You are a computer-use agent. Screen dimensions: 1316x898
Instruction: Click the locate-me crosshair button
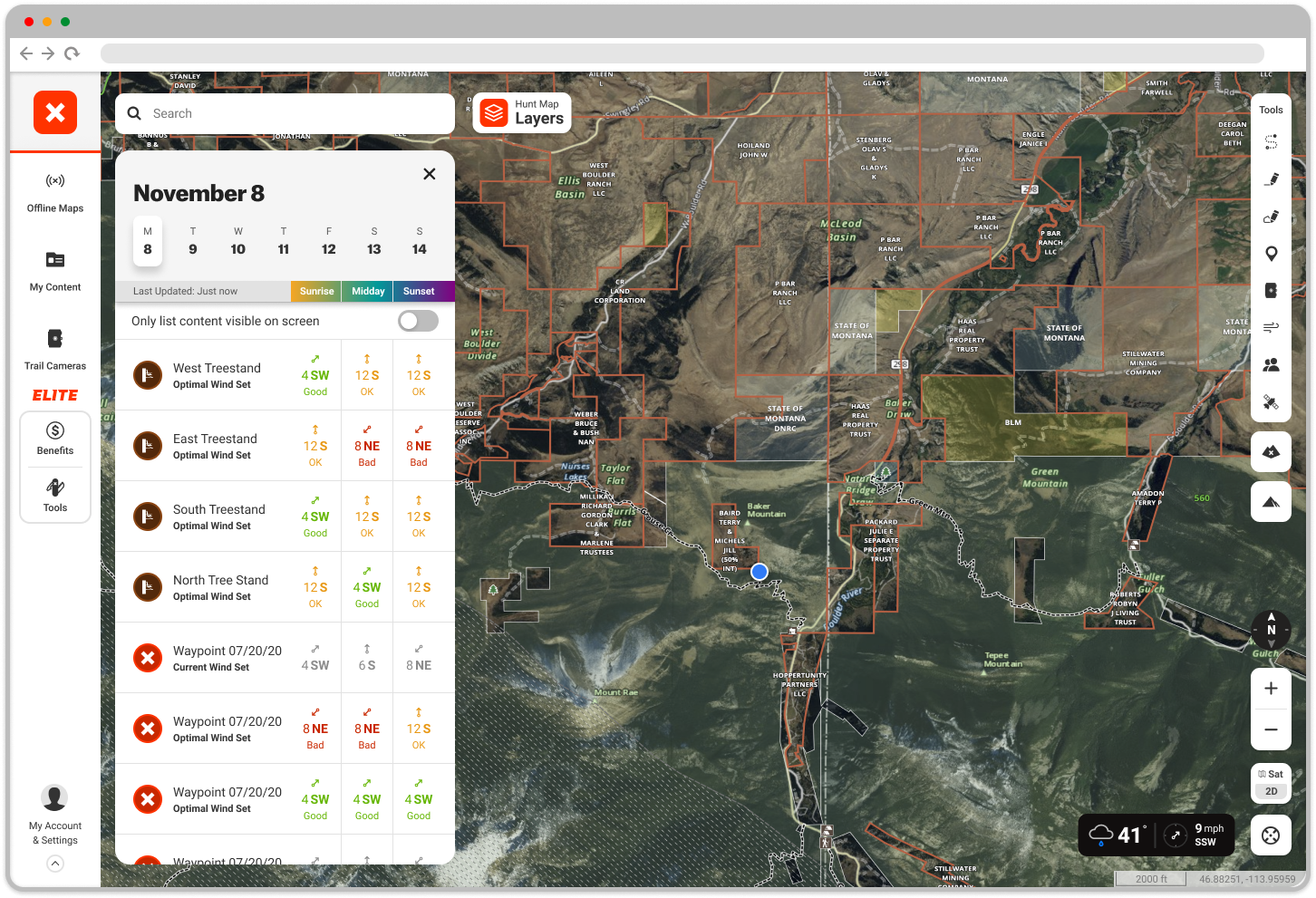pyautogui.click(x=1271, y=835)
